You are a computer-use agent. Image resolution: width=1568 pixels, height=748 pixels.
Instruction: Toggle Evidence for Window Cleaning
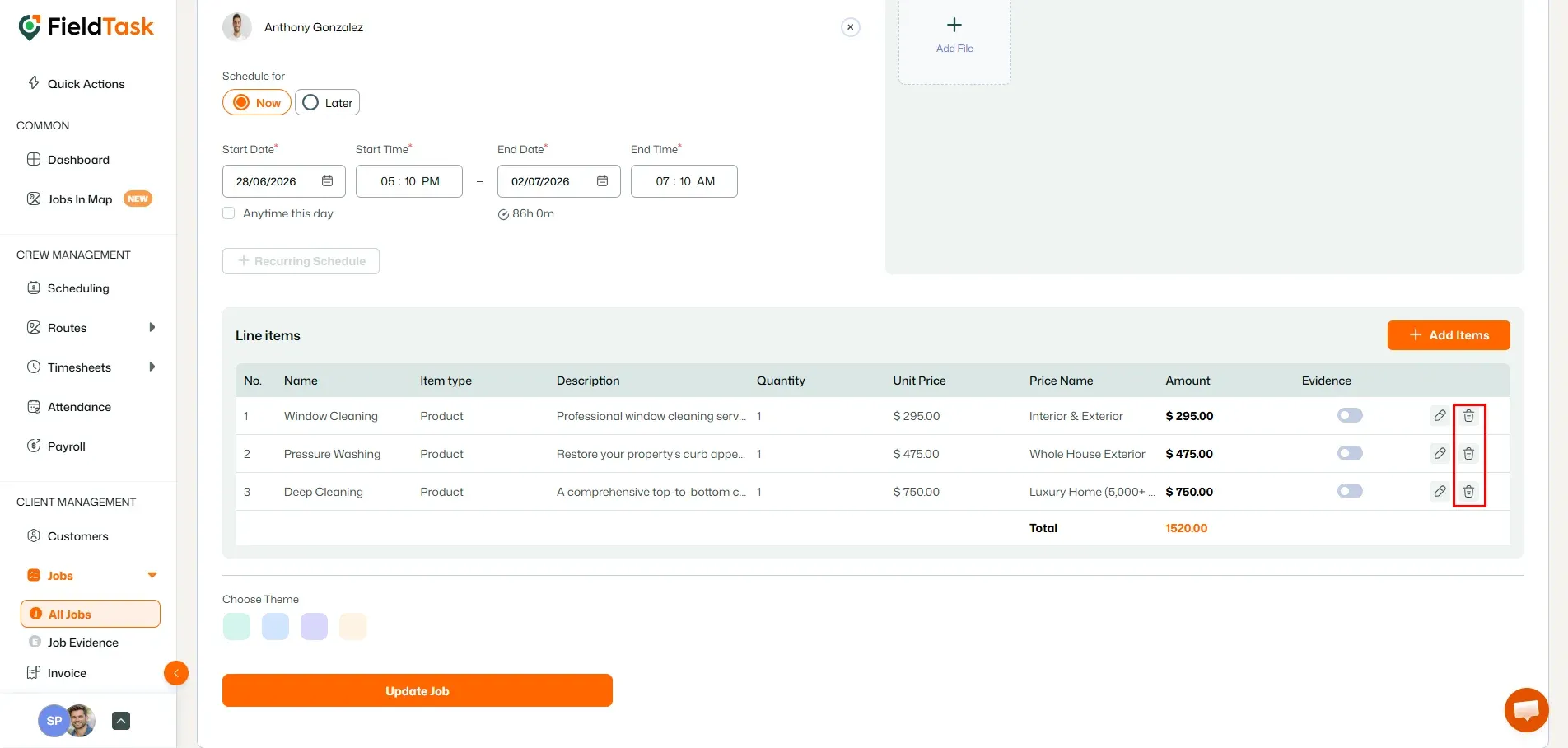point(1350,415)
